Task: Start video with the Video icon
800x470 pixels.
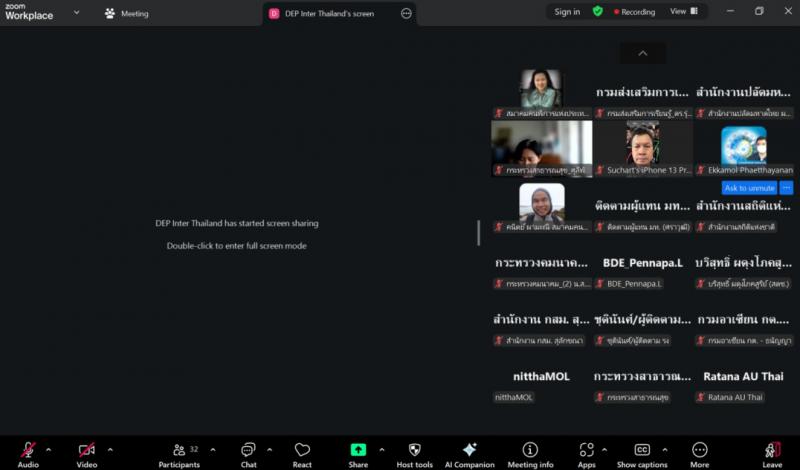Action: coord(86,450)
